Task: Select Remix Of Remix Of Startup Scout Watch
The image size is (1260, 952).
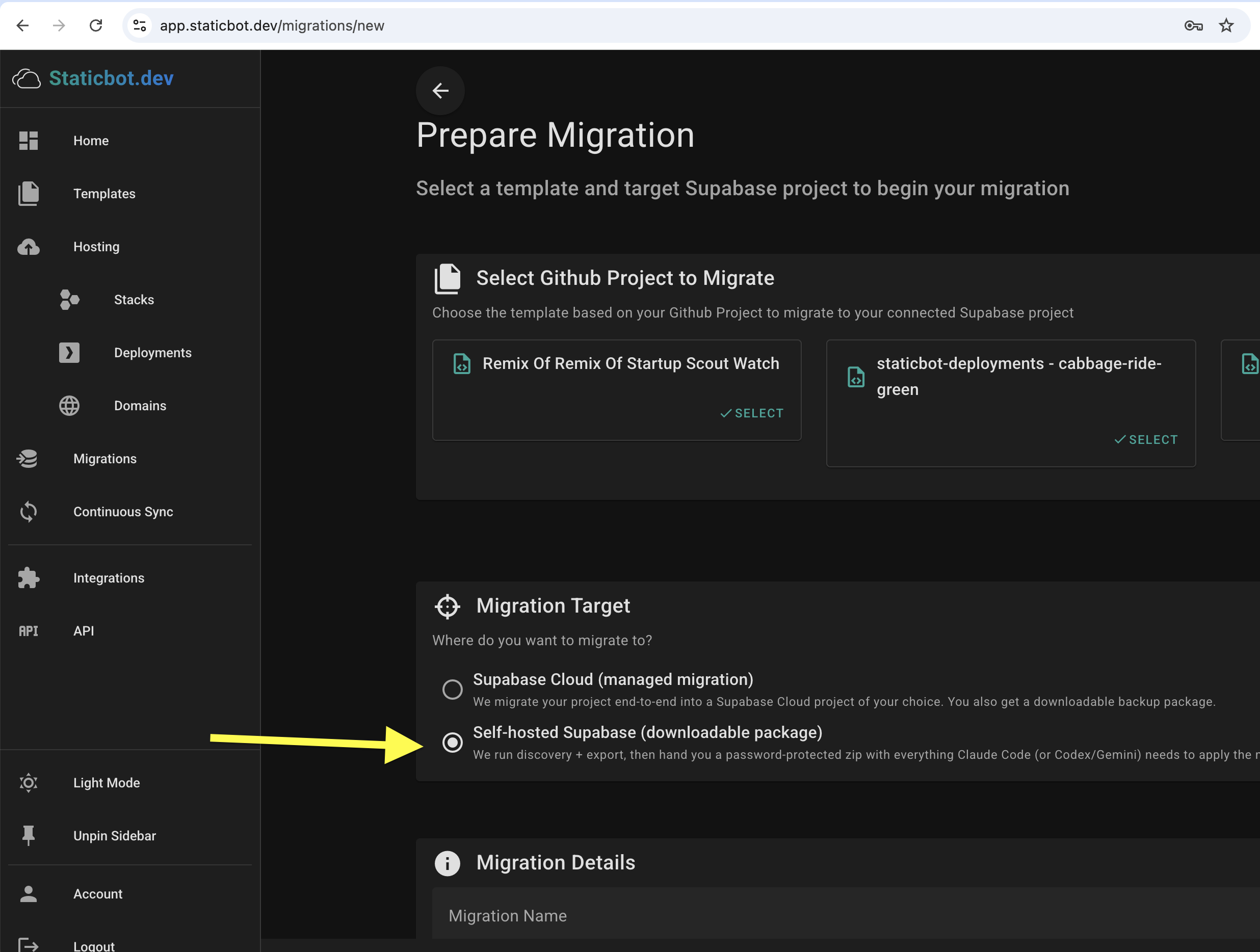Action: pyautogui.click(x=752, y=413)
